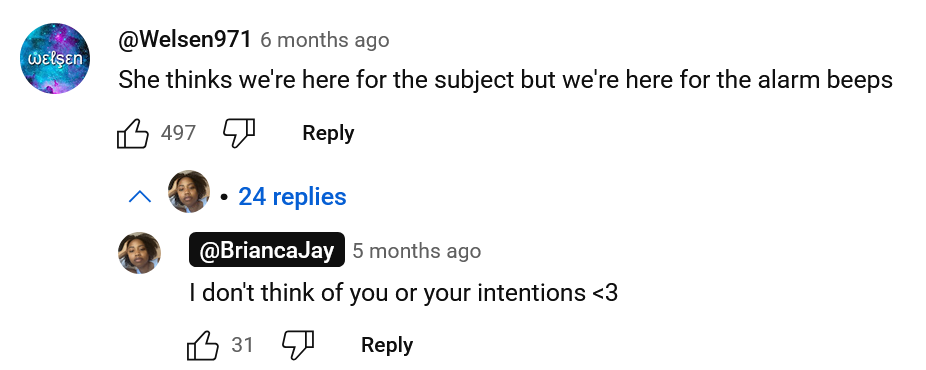Click the 5 months ago timestamp

tap(416, 251)
